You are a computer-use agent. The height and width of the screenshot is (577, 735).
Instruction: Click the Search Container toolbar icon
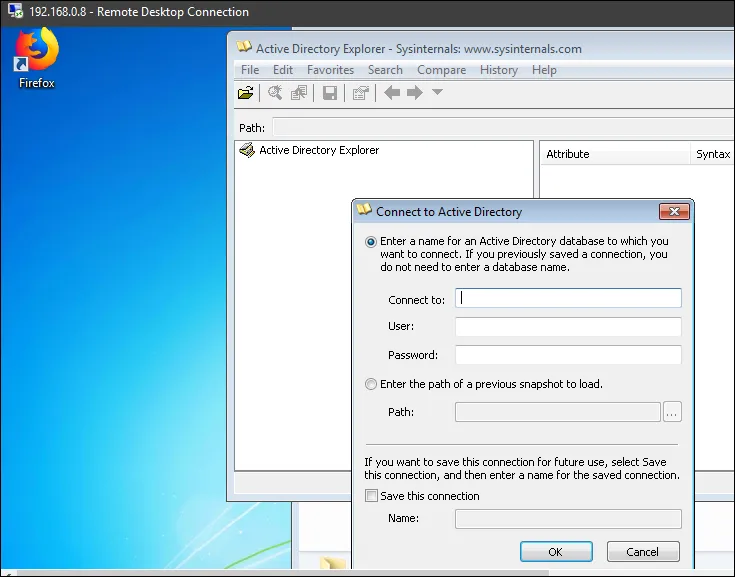[x=275, y=93]
